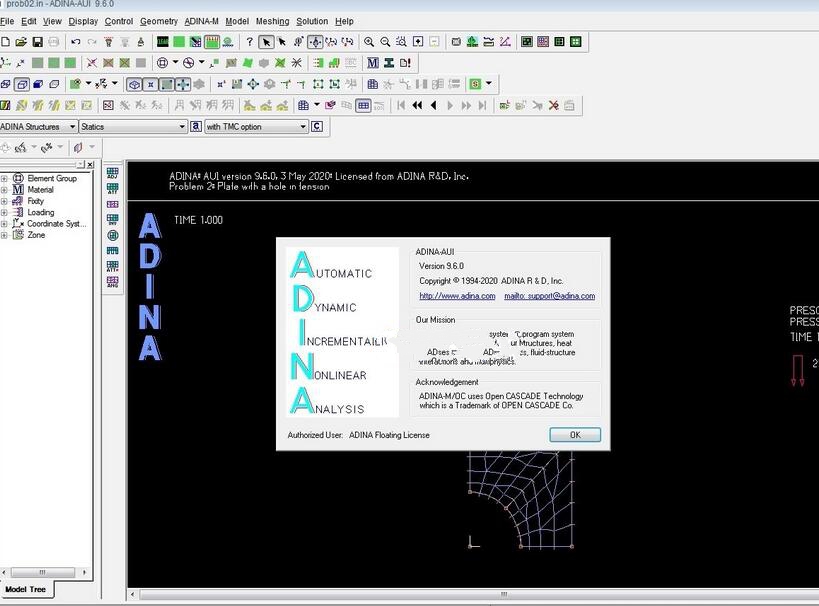819x606 pixels.
Task: Click the Undo arrow icon
Action: point(76,42)
